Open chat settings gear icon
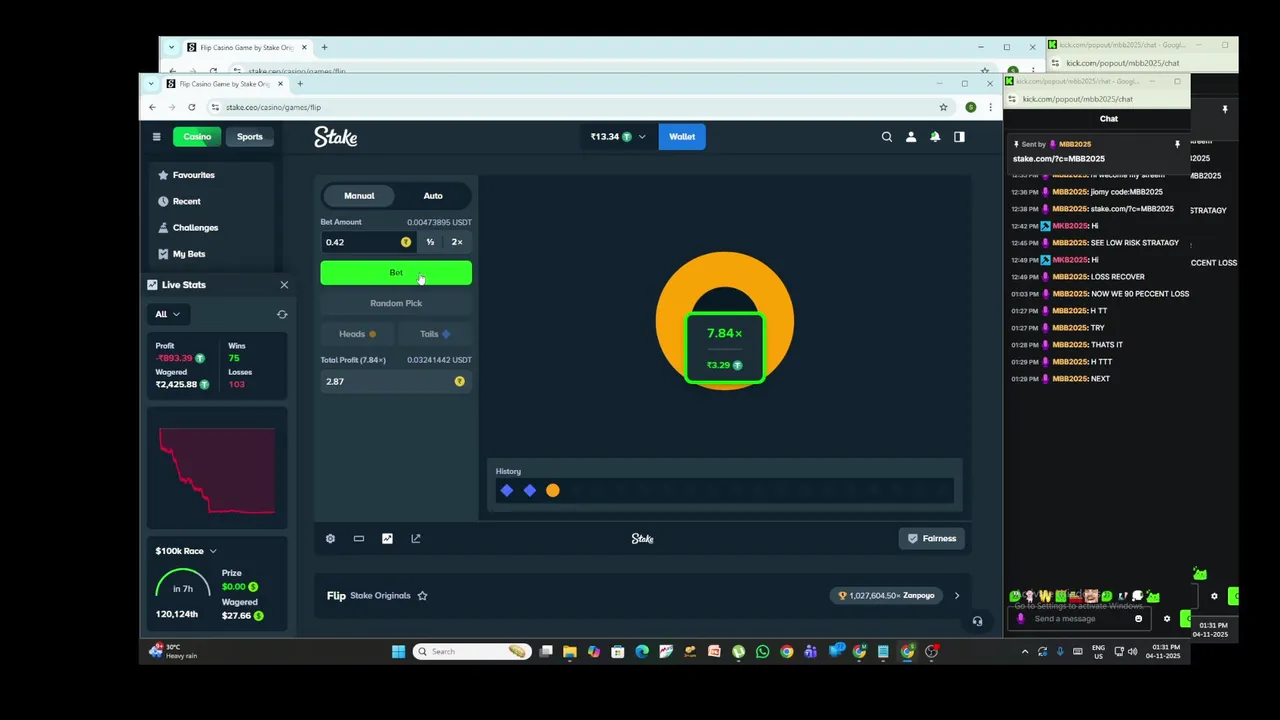The image size is (1280, 720). click(1166, 618)
